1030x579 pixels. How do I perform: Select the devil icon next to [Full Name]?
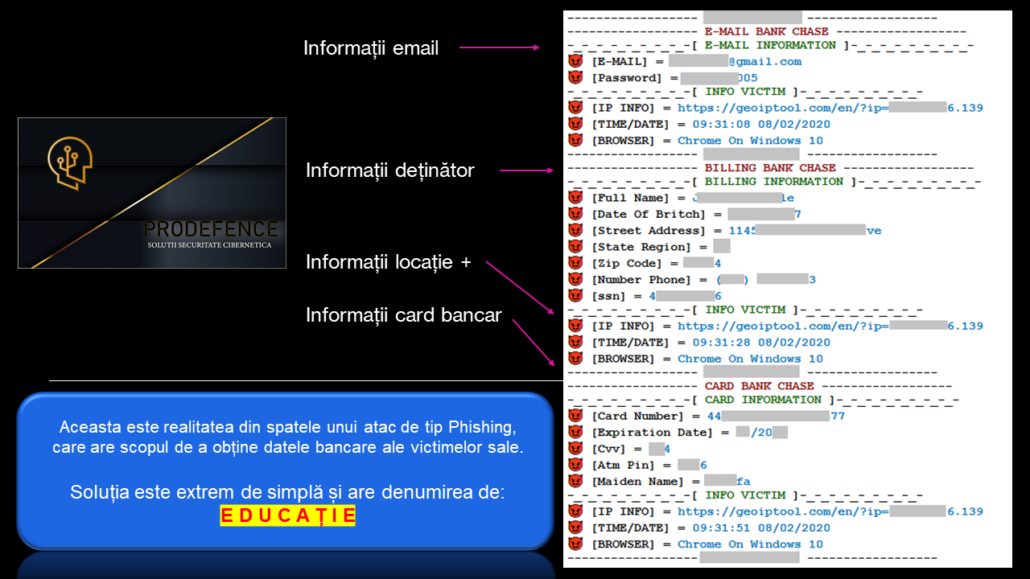tap(575, 197)
